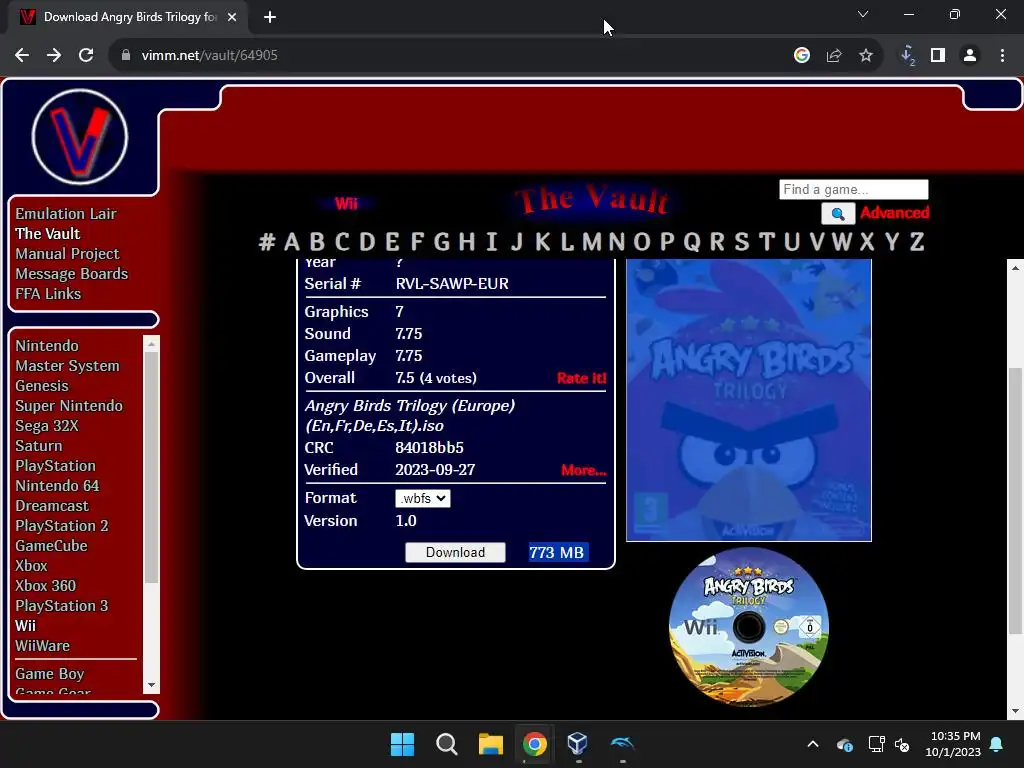1024x768 pixels.
Task: Click the Download button
Action: [x=455, y=552]
